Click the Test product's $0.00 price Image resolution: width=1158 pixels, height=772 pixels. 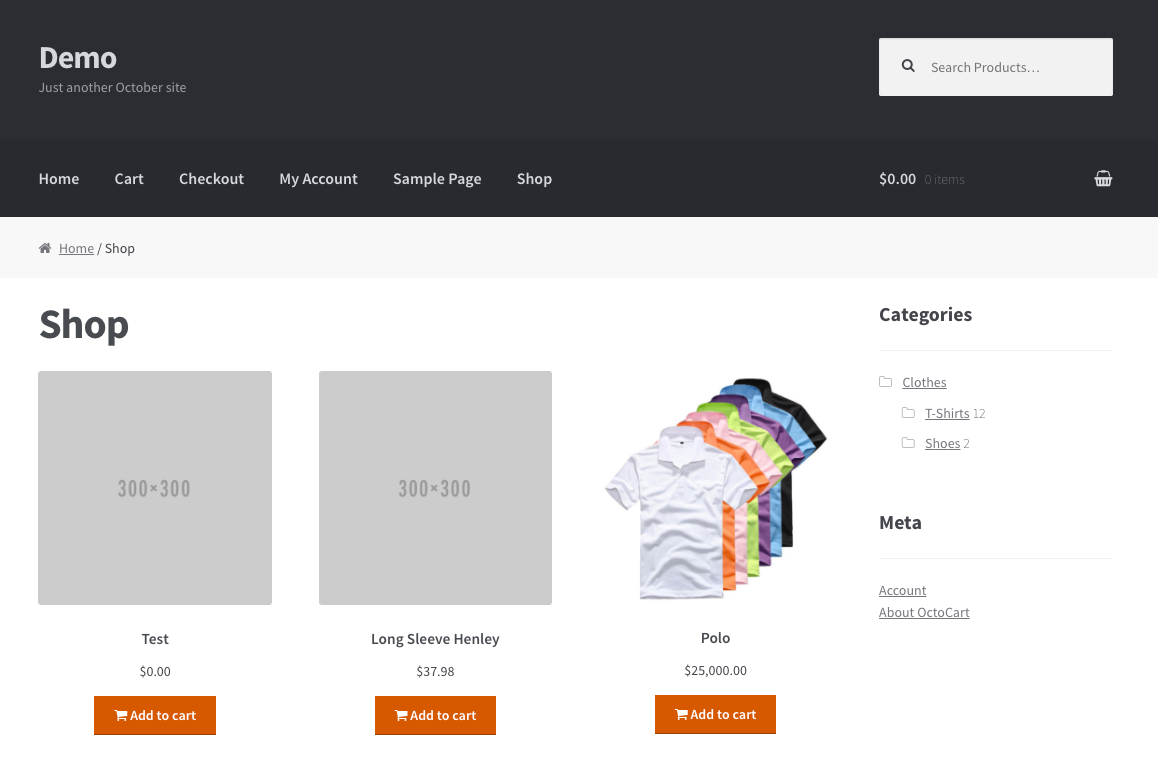pos(155,672)
